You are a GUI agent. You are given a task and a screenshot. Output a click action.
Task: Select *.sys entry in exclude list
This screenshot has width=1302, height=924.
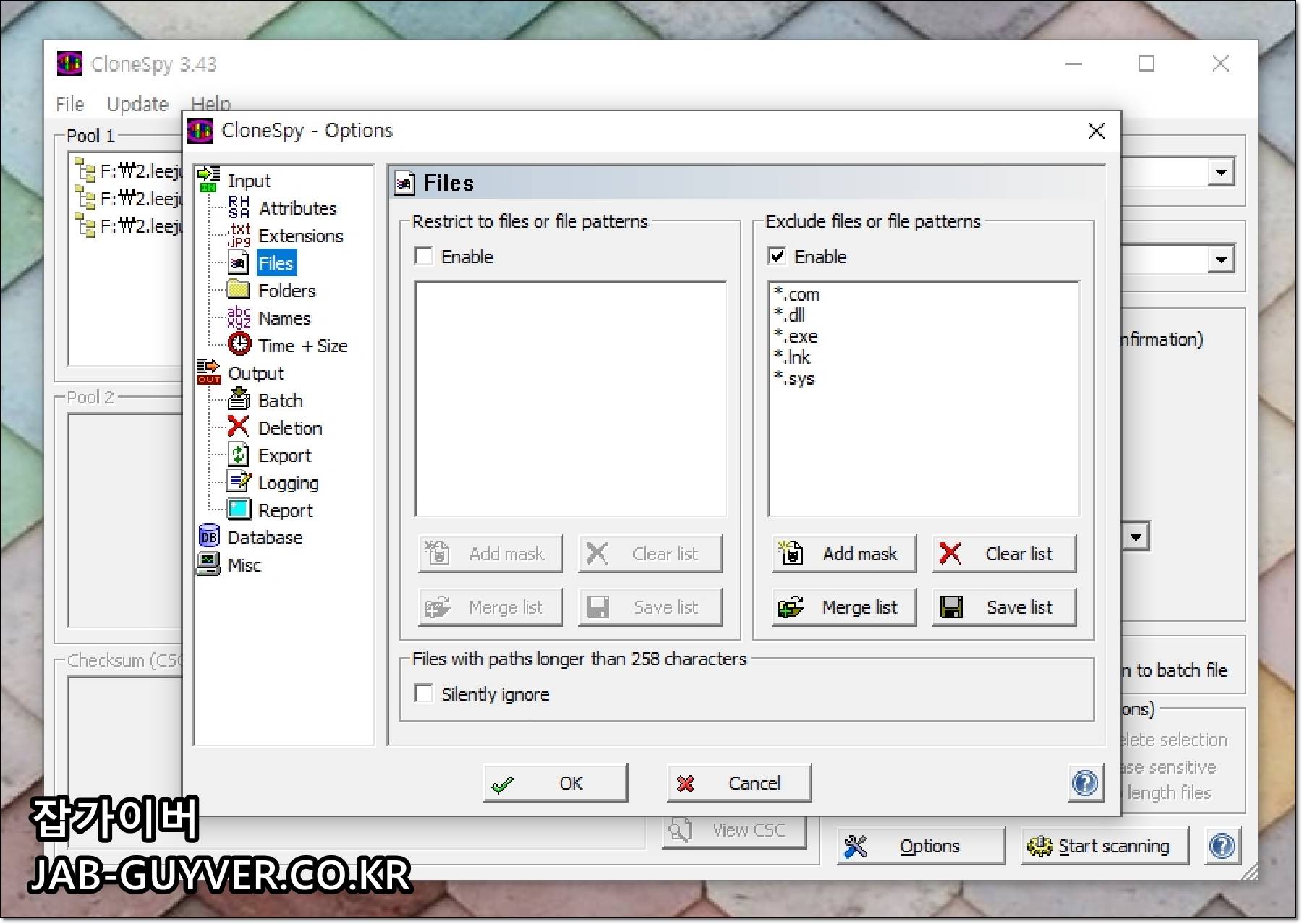coord(794,378)
